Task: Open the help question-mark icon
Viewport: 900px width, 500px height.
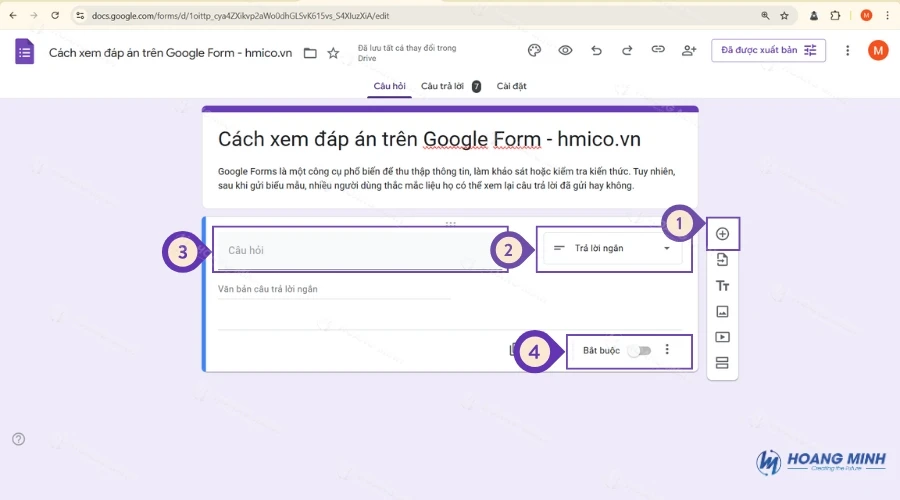Action: click(18, 439)
